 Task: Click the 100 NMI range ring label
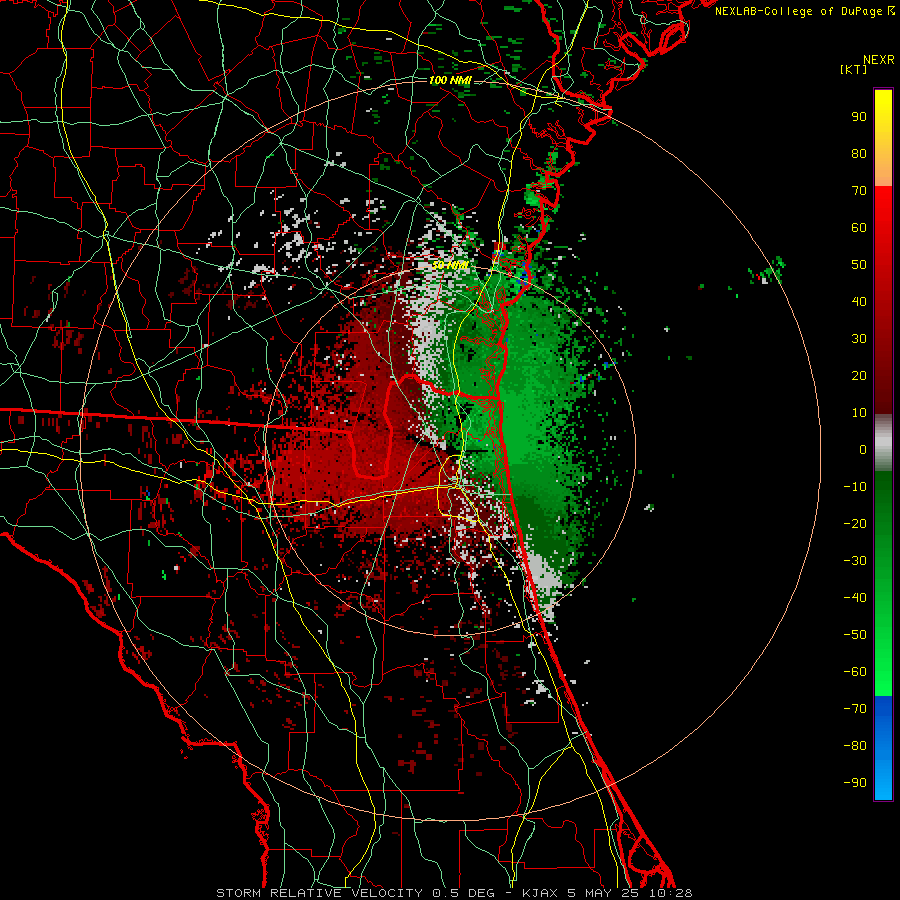(450, 80)
